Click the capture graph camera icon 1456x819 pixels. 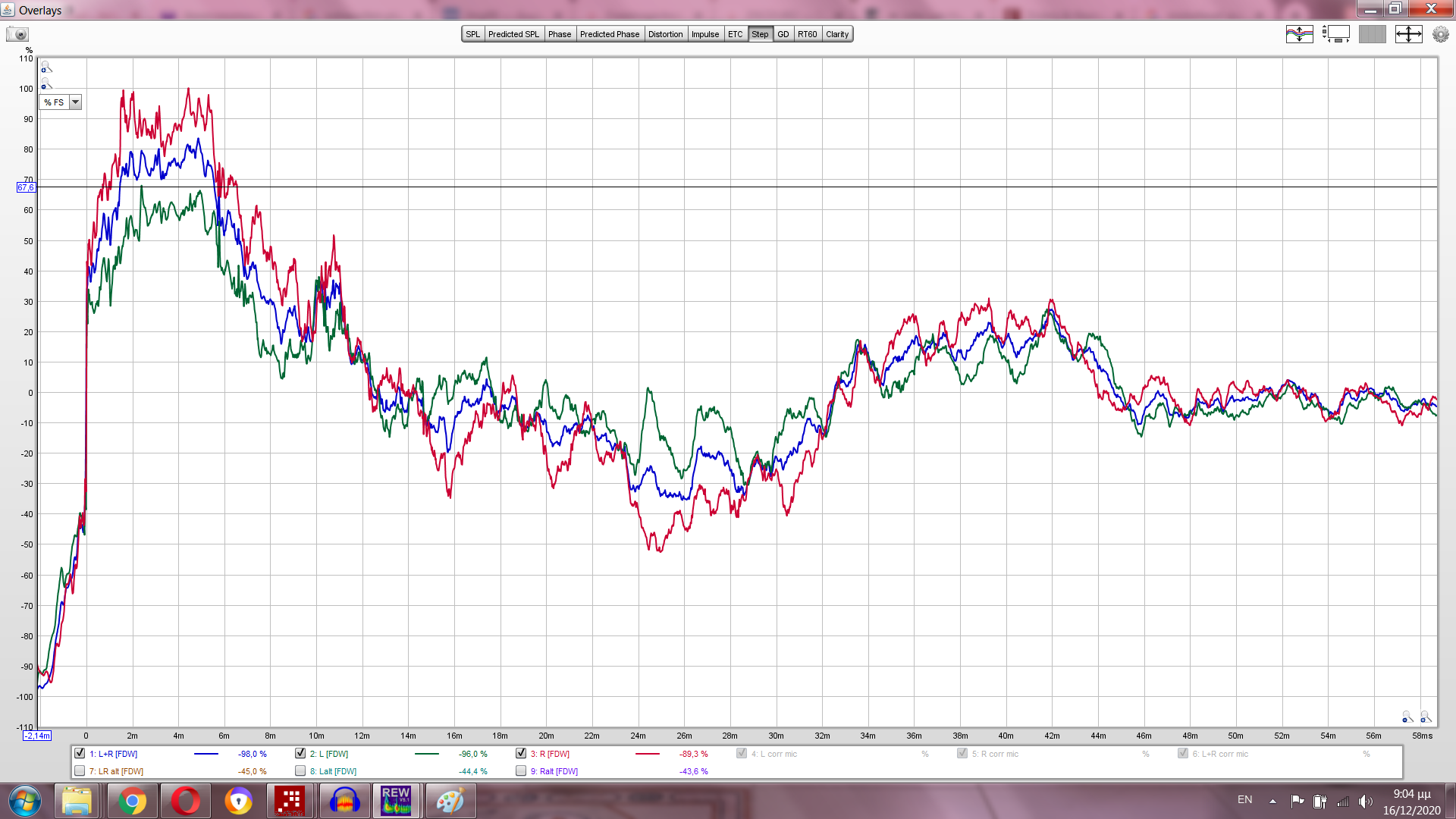tap(17, 34)
